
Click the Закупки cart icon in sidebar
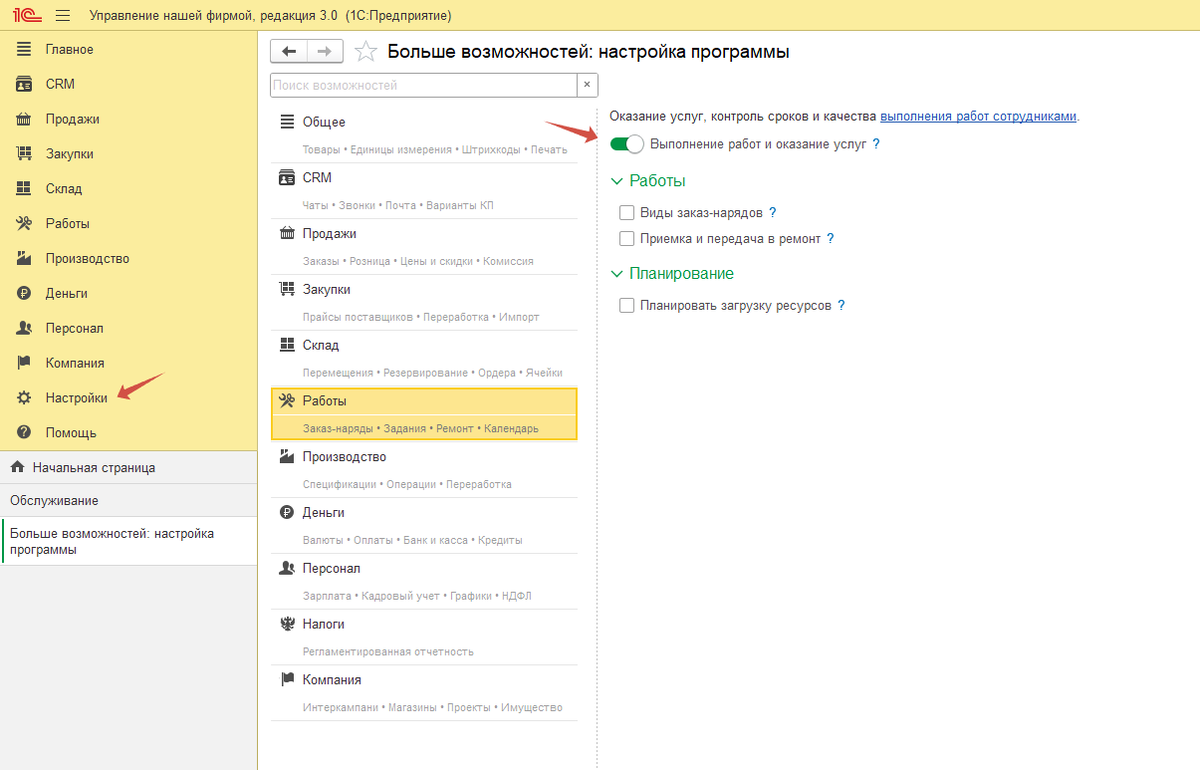24,154
